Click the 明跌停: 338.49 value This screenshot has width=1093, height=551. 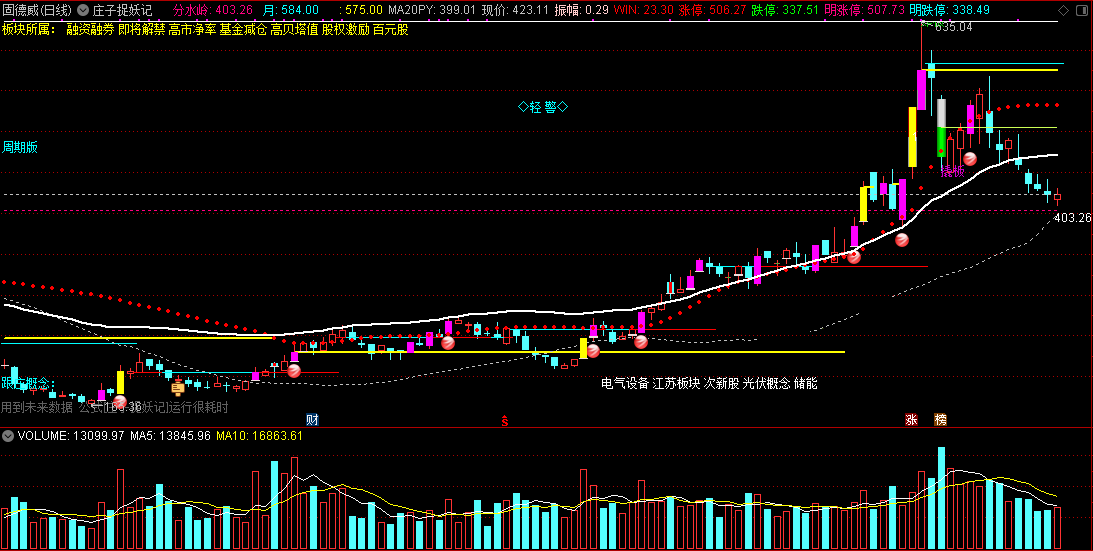(949, 10)
